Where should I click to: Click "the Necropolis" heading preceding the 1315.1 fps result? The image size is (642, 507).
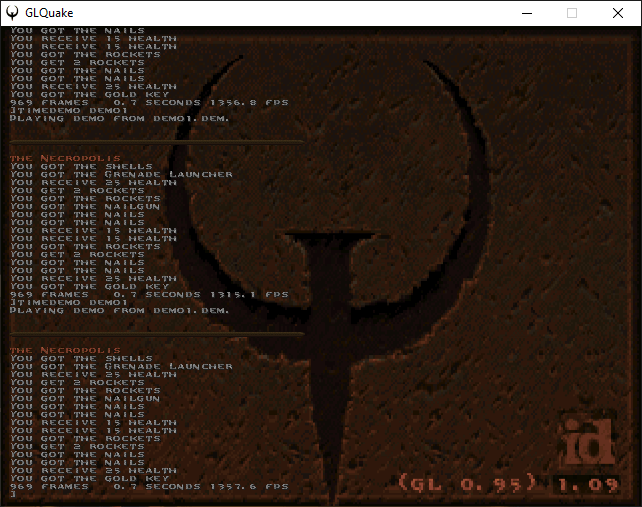(65, 158)
